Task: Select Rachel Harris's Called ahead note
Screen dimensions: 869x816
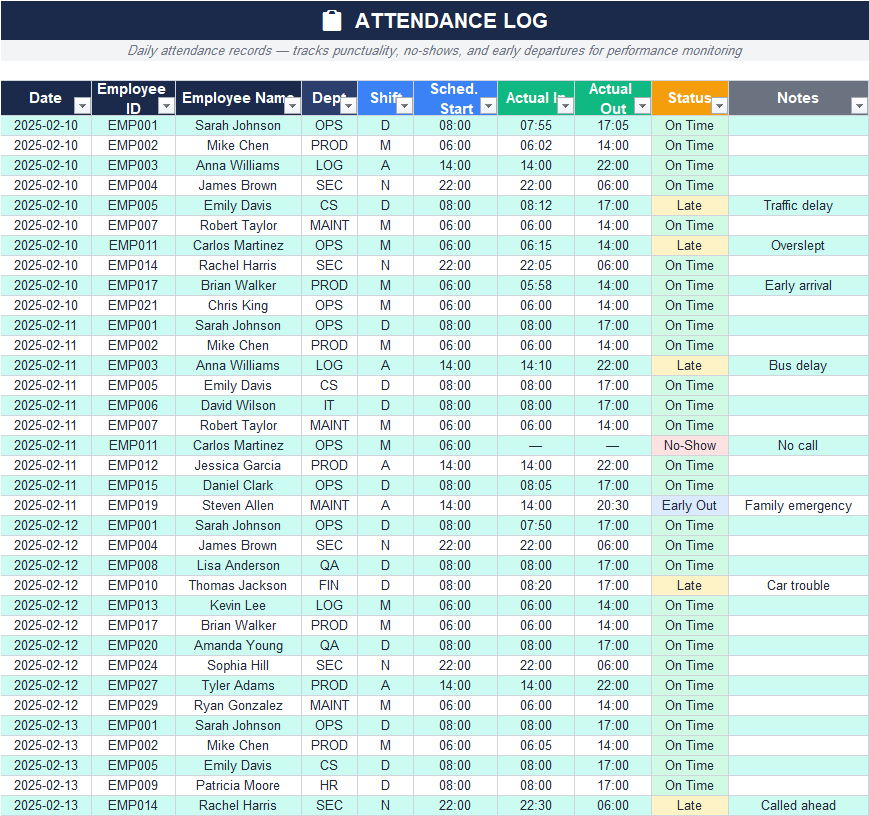Action: (x=798, y=805)
